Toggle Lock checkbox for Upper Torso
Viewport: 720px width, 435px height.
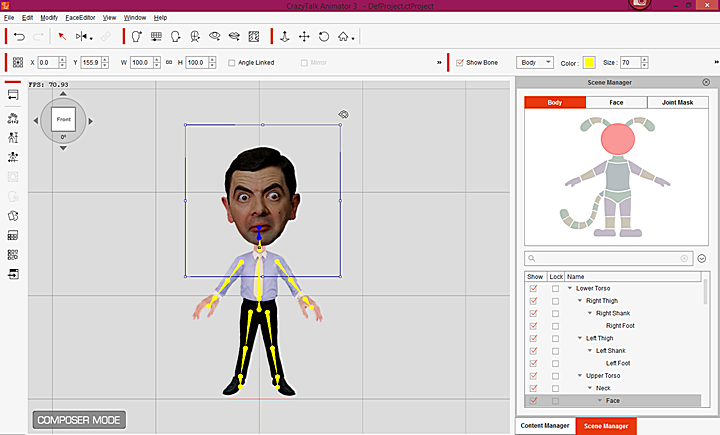coord(556,376)
